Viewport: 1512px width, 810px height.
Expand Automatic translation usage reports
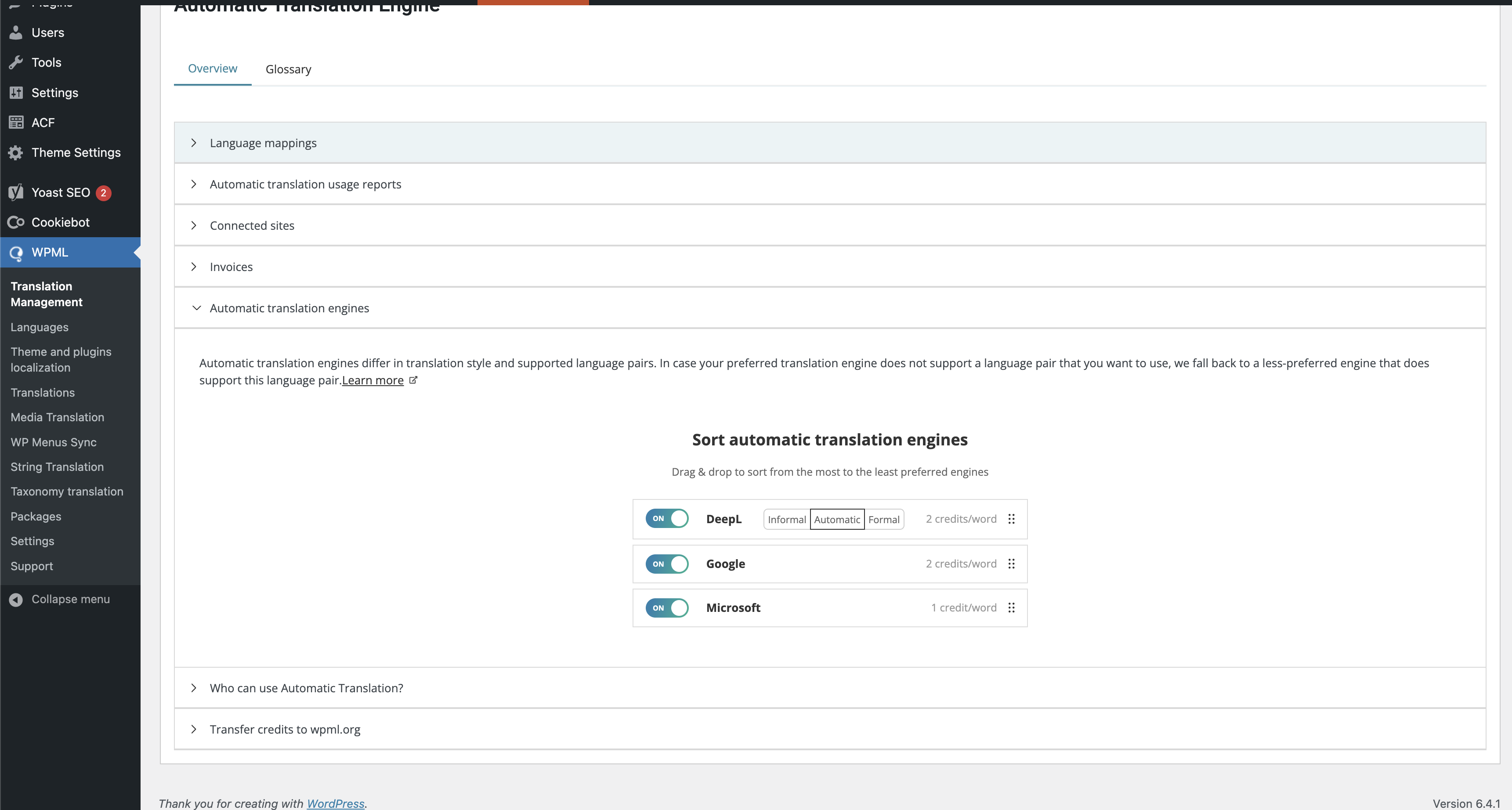829,184
